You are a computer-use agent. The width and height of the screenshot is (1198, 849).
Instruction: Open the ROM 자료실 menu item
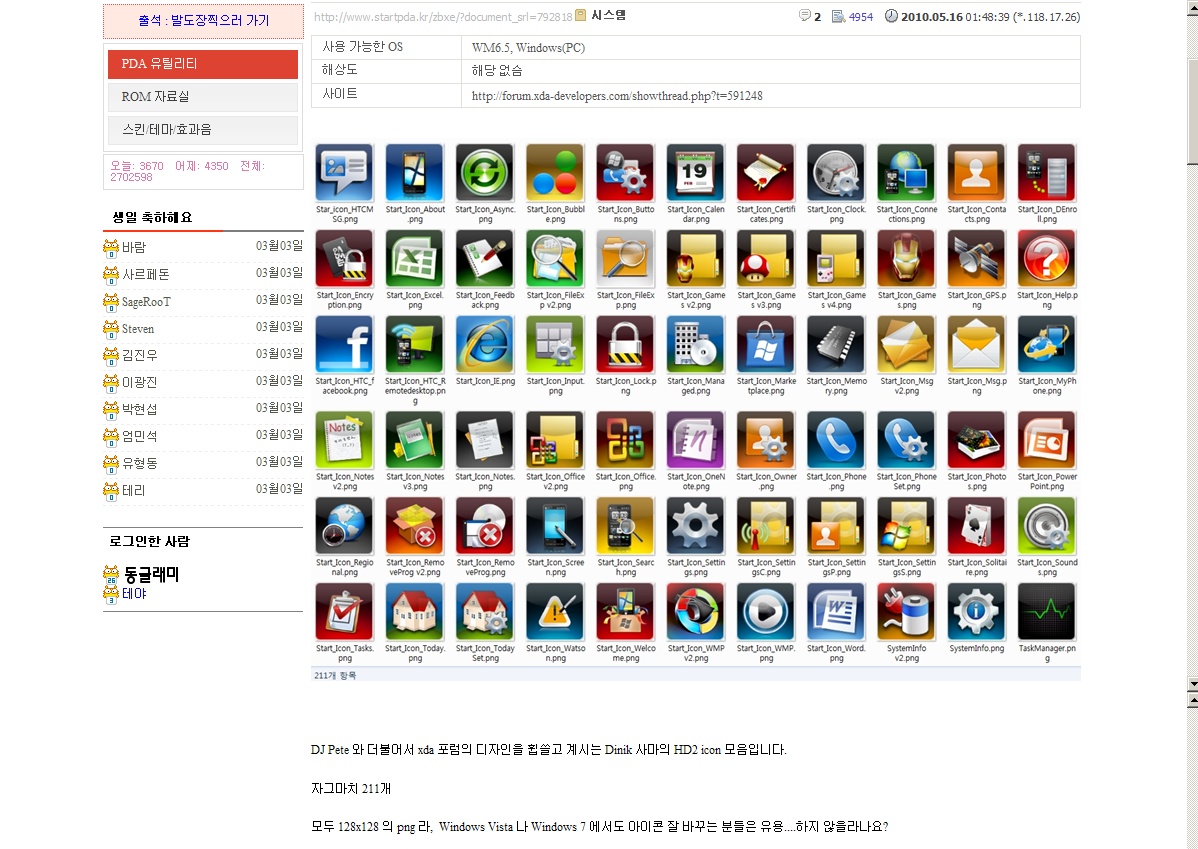(203, 97)
